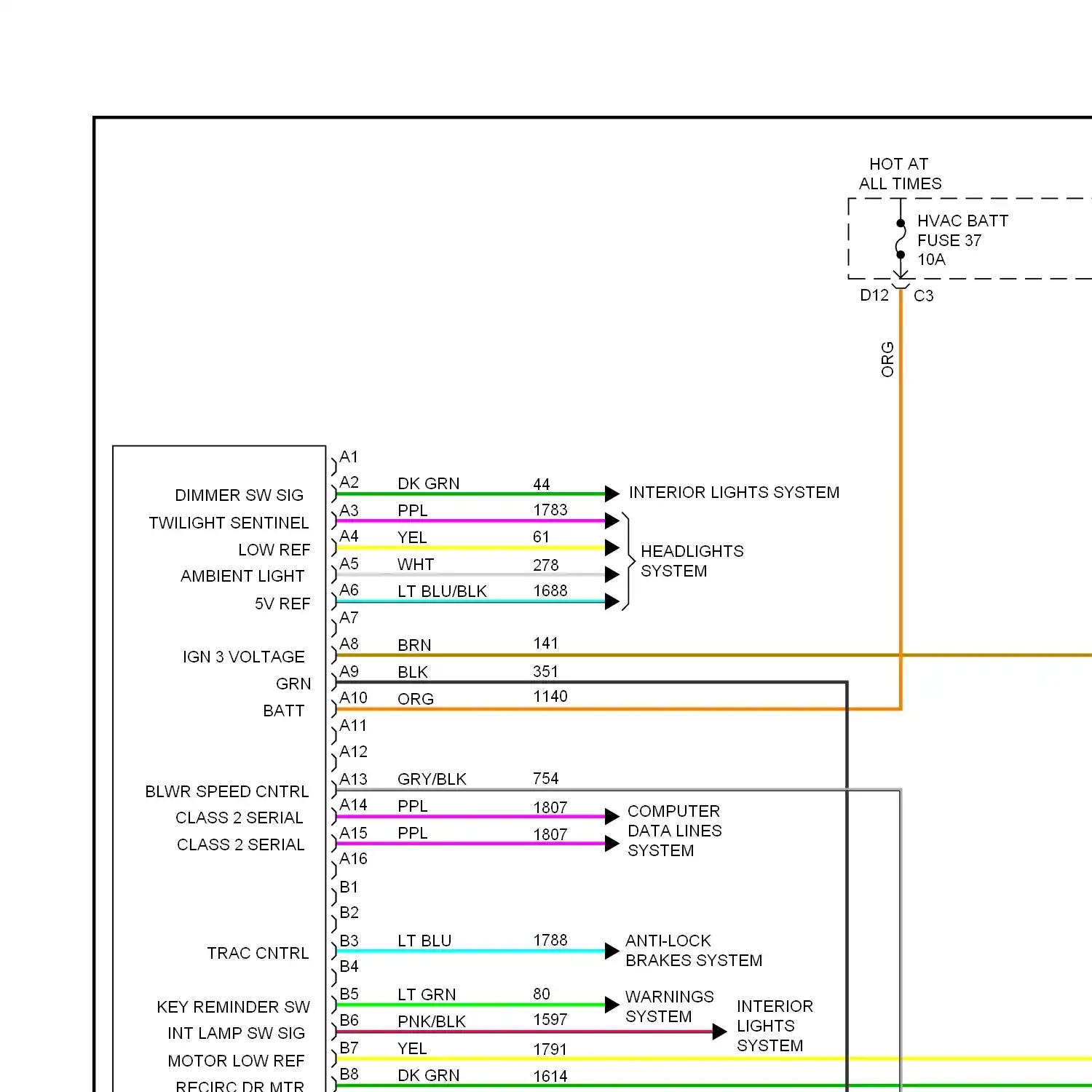This screenshot has height=1092, width=1092.
Task: Select circuit number 351
Action: 545,671
